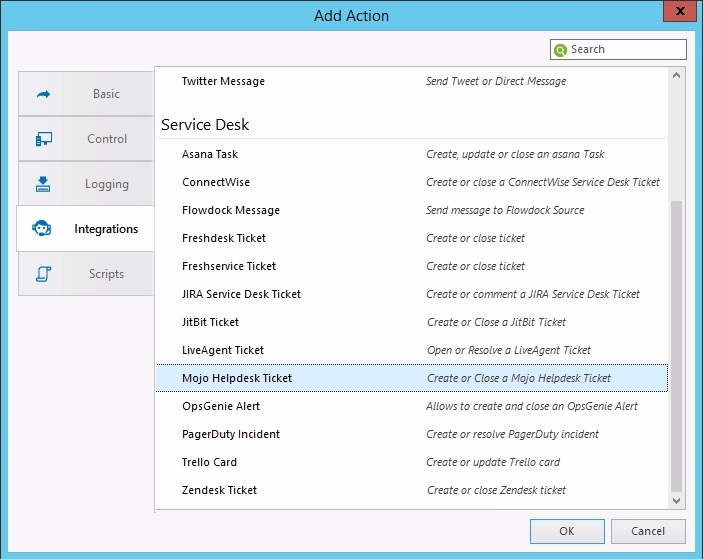Select the JitBit Ticket action
Image resolution: width=703 pixels, height=559 pixels.
pos(412,322)
